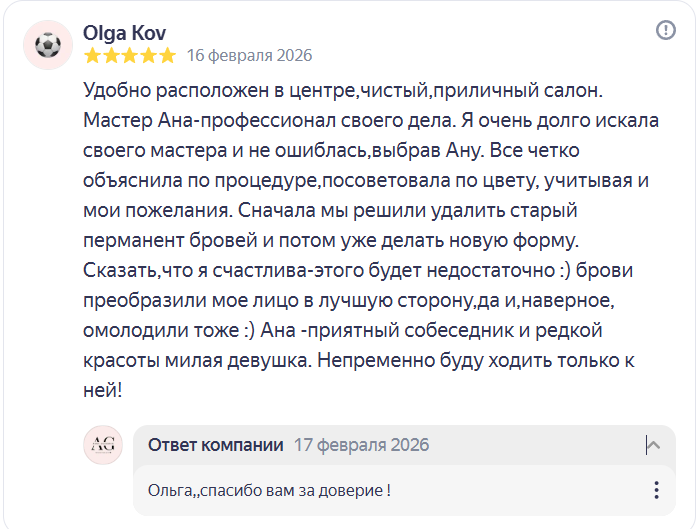Click Olga Kov's soccer ball avatar
This screenshot has height=529, width=696.
click(47, 45)
